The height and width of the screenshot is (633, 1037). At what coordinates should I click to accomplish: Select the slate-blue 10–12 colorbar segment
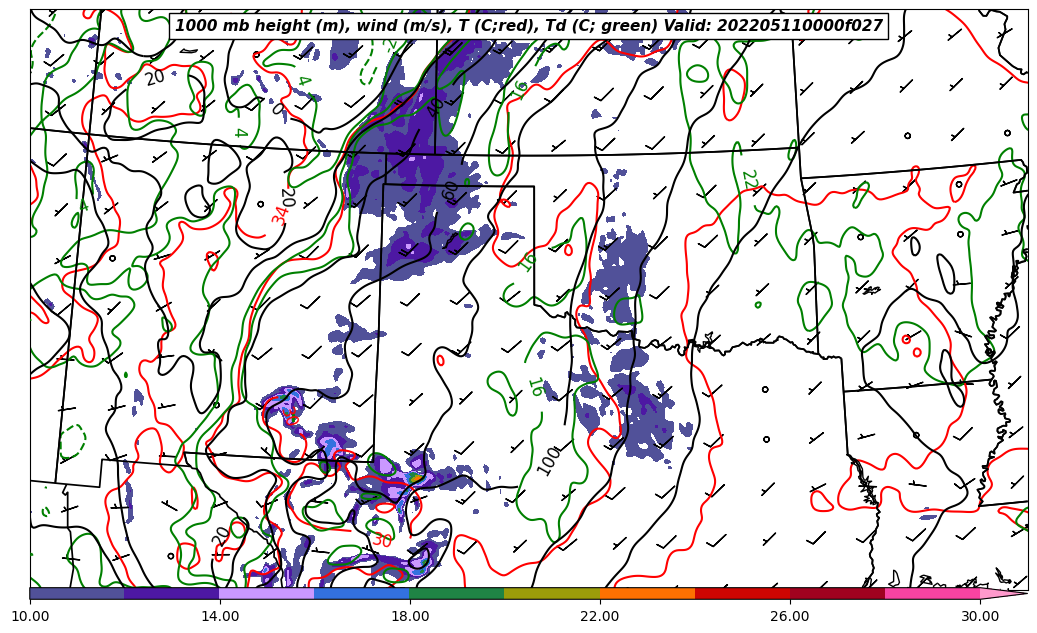(77, 593)
